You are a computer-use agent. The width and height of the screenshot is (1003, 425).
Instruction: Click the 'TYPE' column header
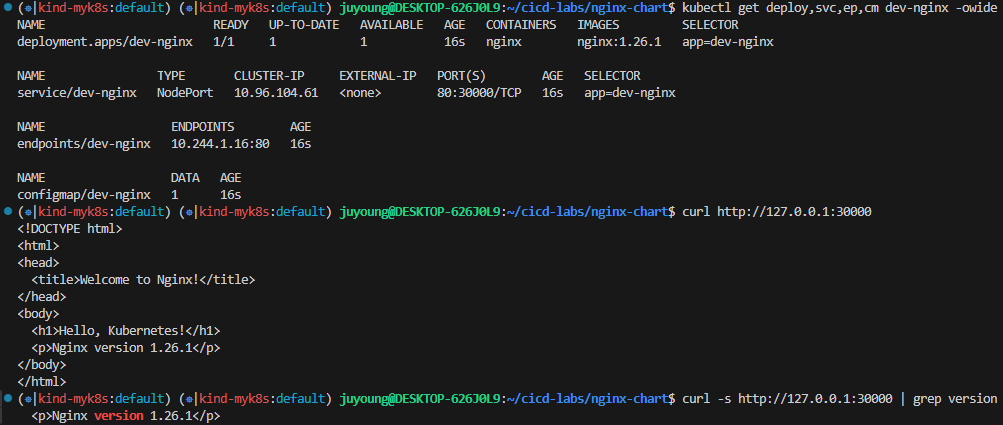pos(171,76)
